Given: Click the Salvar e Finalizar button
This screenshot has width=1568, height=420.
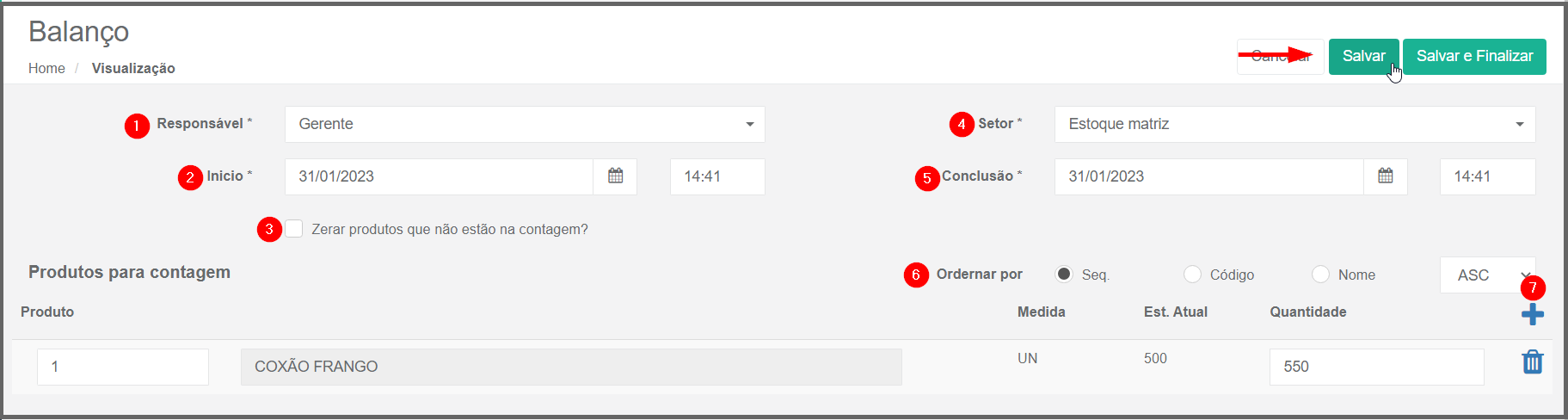Looking at the screenshot, I should tap(1474, 56).
